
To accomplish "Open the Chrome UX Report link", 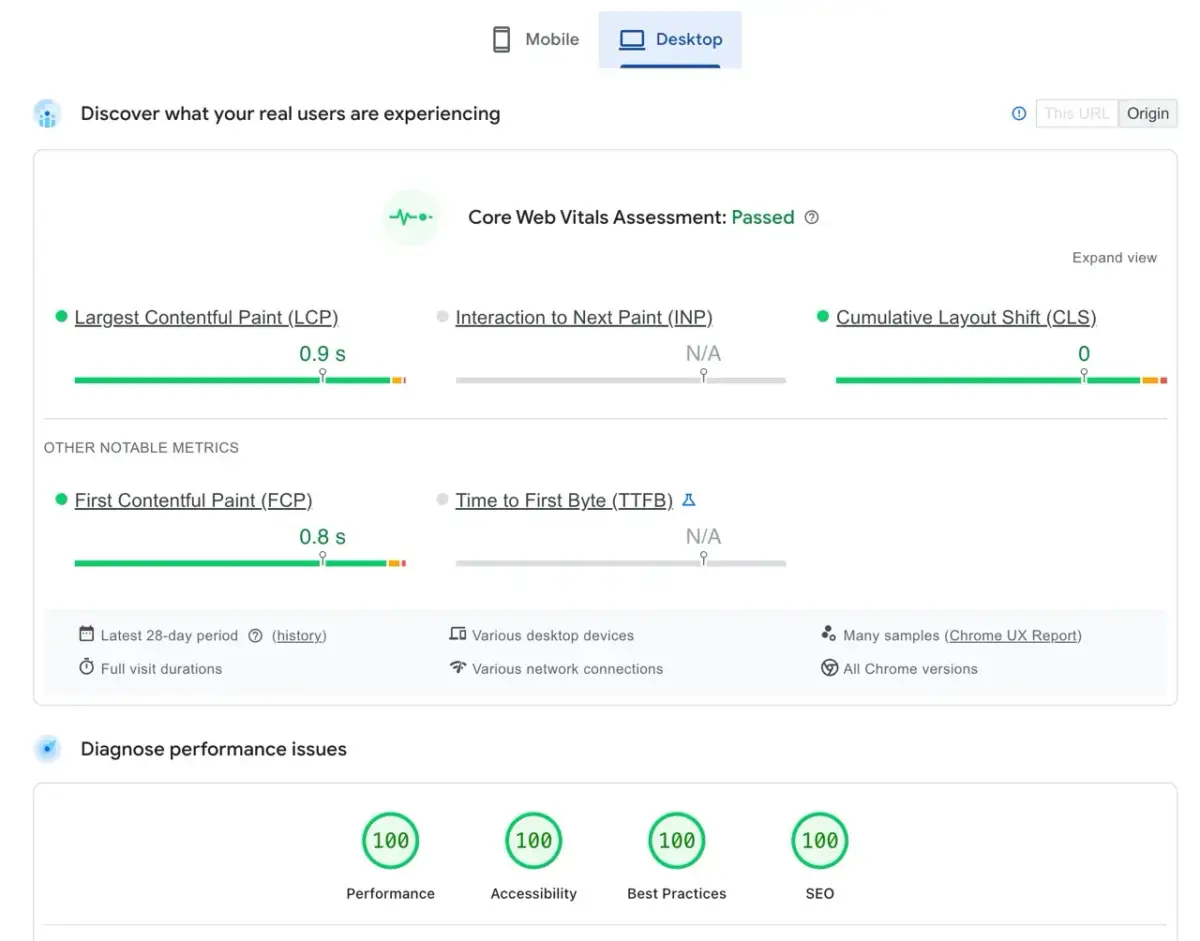I will tap(1014, 635).
